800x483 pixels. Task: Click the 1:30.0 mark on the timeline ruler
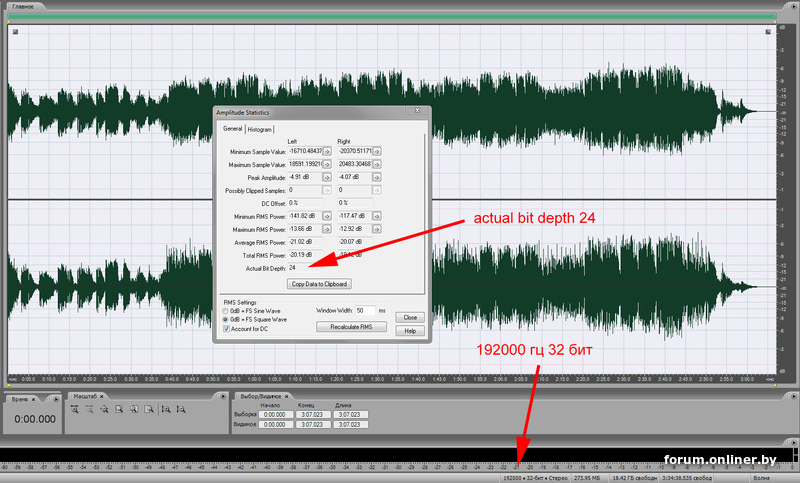pyautogui.click(x=377, y=379)
